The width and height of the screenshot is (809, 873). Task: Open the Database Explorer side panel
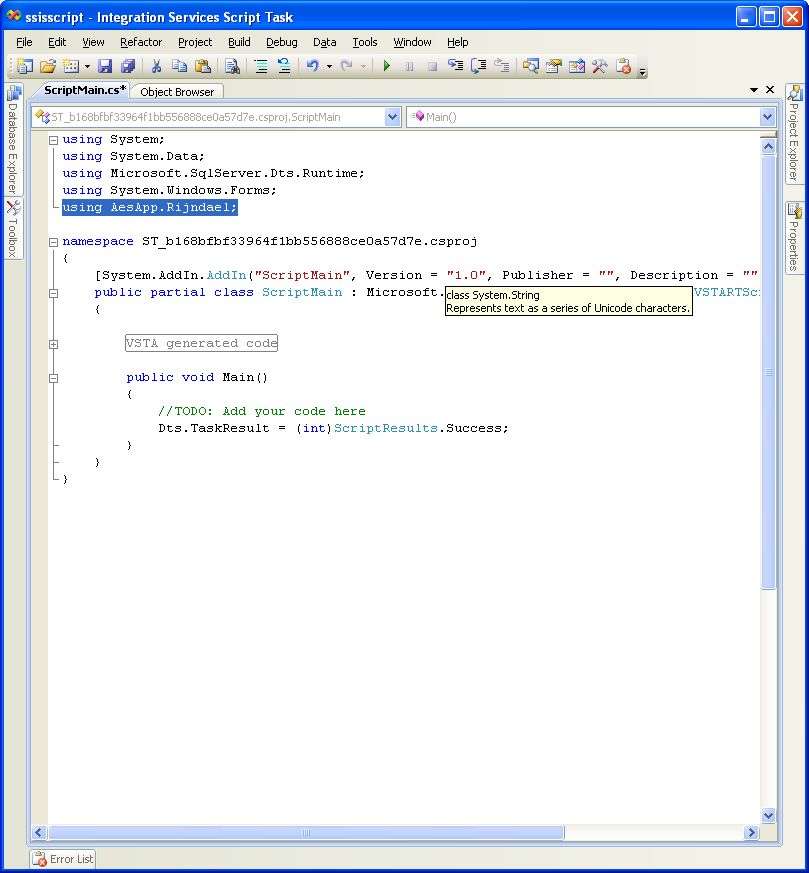click(x=13, y=139)
